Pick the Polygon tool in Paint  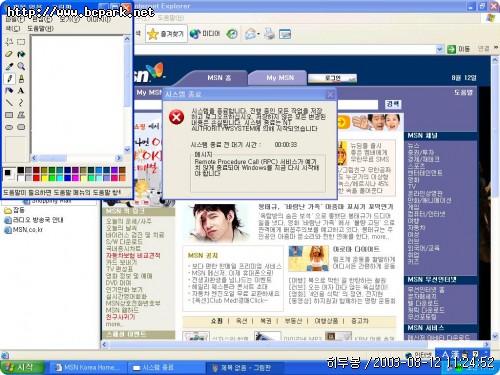pyautogui.click(x=21, y=115)
